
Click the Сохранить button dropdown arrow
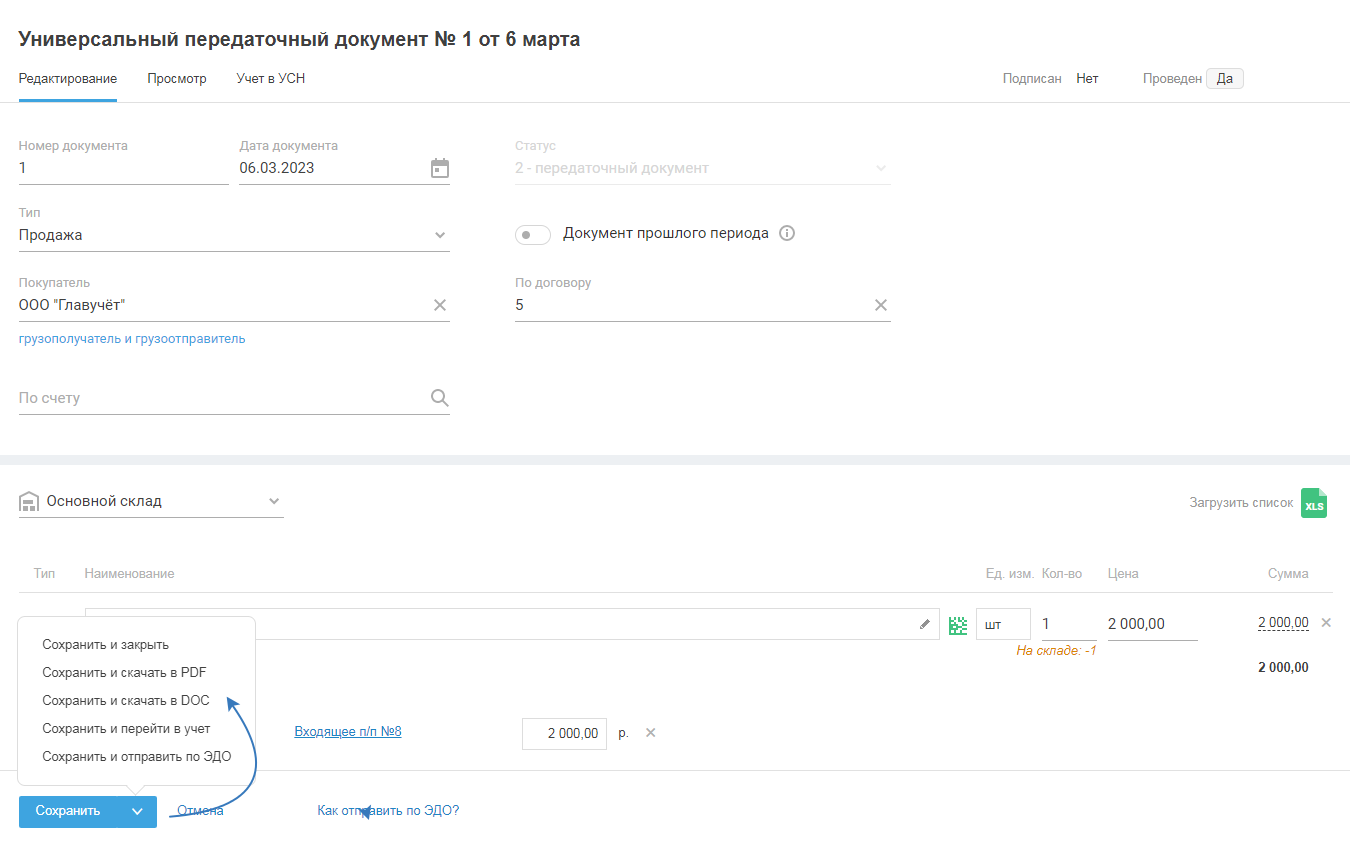point(137,812)
